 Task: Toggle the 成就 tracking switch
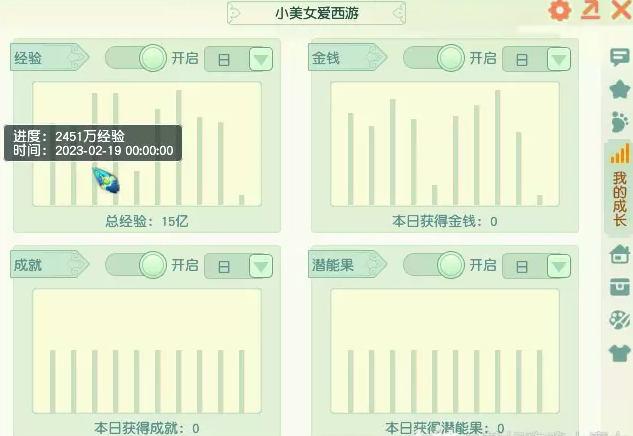click(x=136, y=265)
